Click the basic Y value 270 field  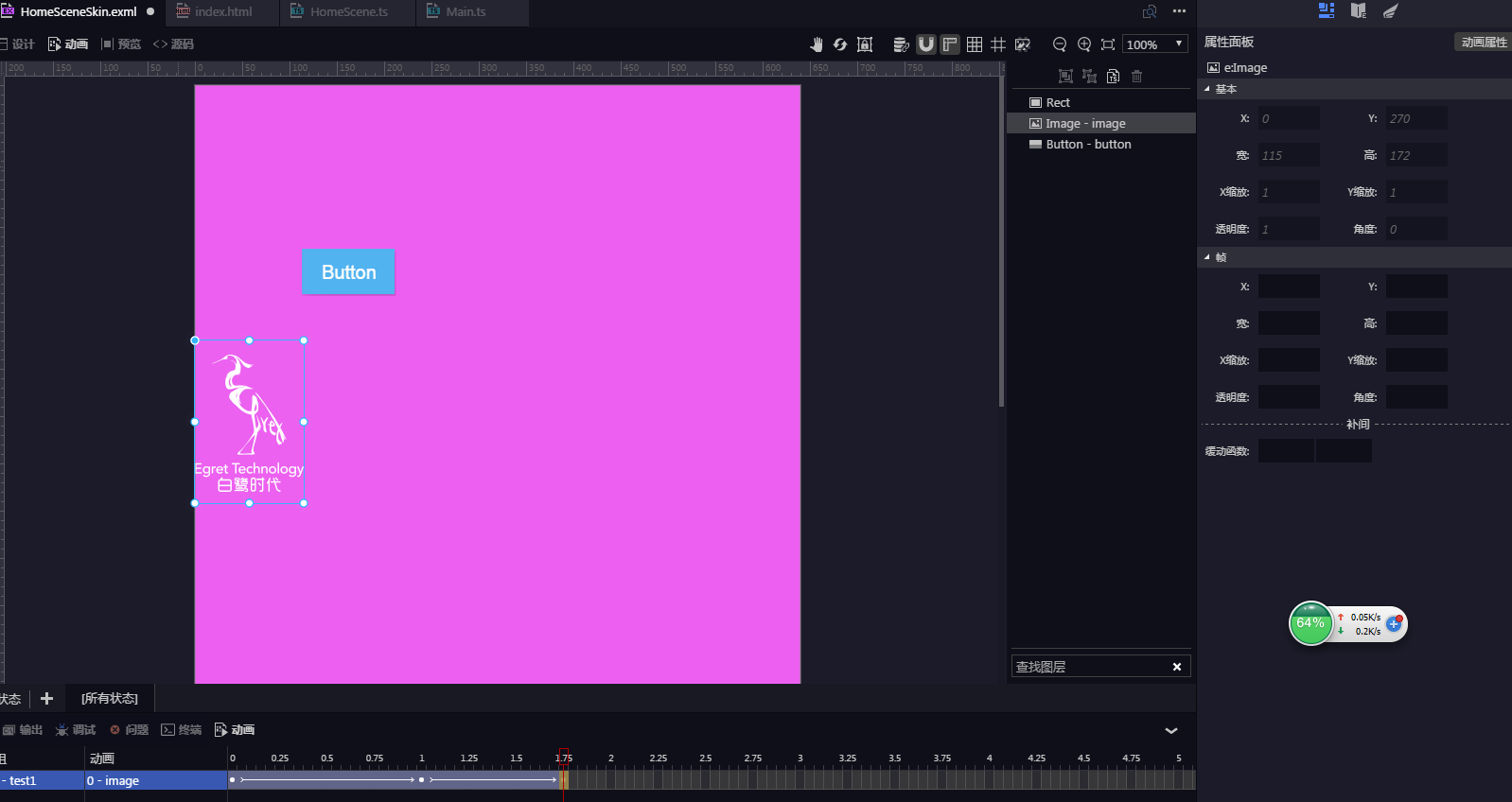click(x=1416, y=118)
